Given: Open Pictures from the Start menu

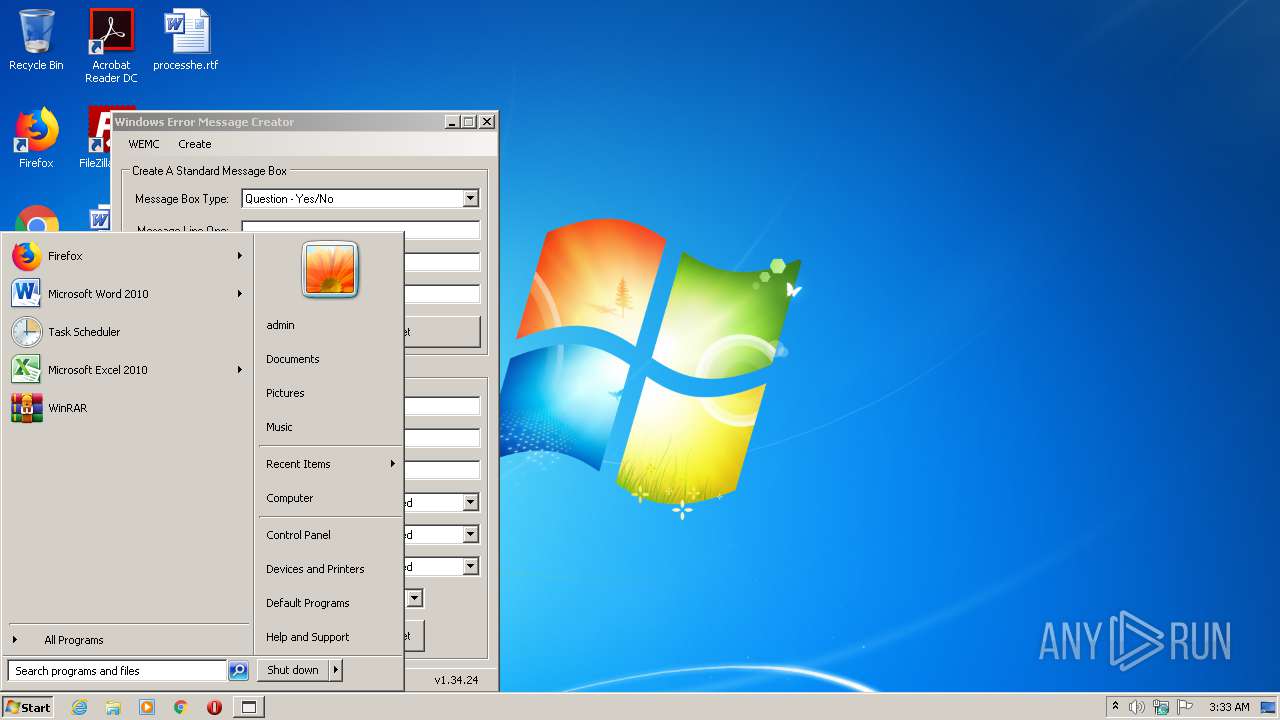Looking at the screenshot, I should pyautogui.click(x=330, y=393).
